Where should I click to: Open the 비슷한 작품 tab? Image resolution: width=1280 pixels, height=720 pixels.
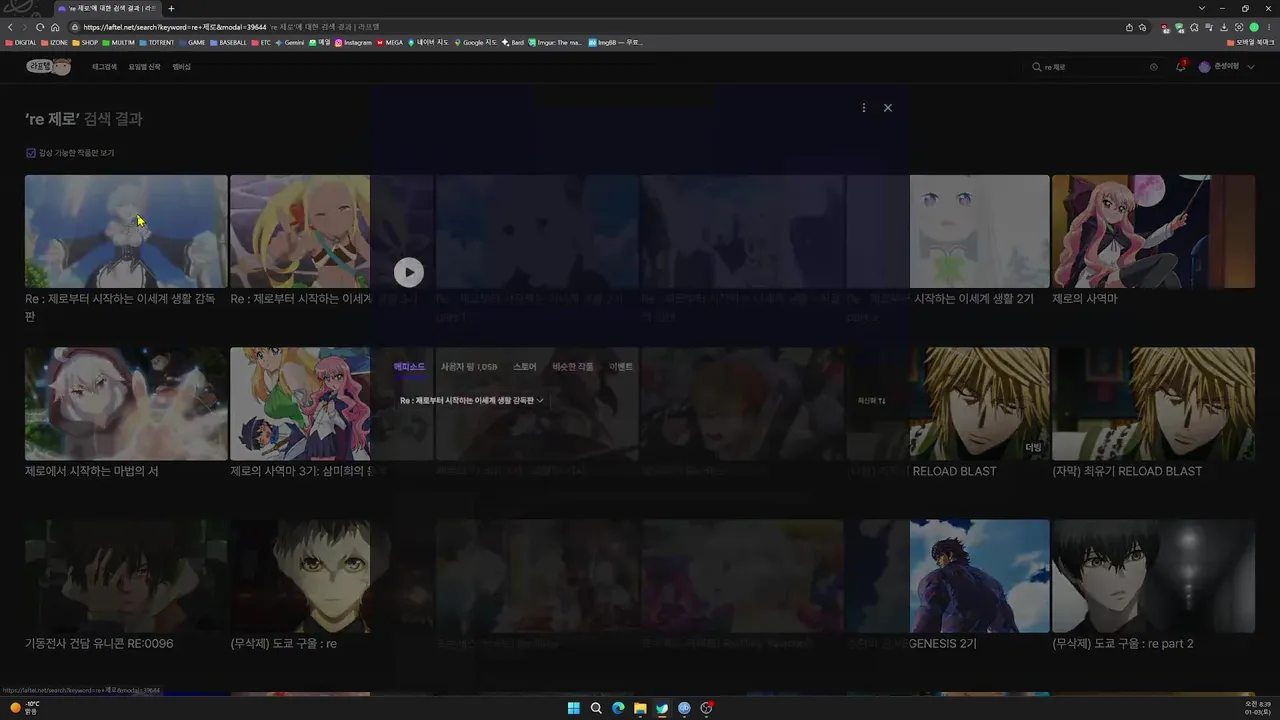573,367
